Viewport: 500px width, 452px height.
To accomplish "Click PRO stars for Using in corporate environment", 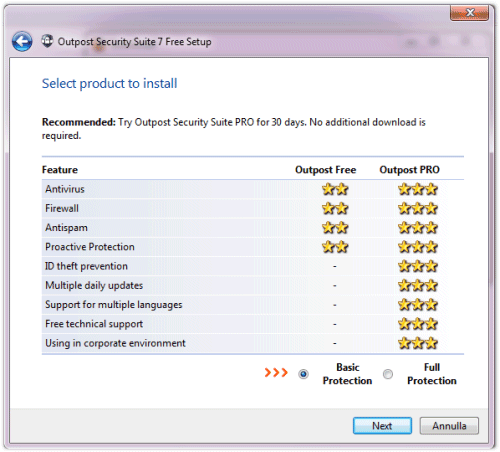I will pyautogui.click(x=418, y=343).
